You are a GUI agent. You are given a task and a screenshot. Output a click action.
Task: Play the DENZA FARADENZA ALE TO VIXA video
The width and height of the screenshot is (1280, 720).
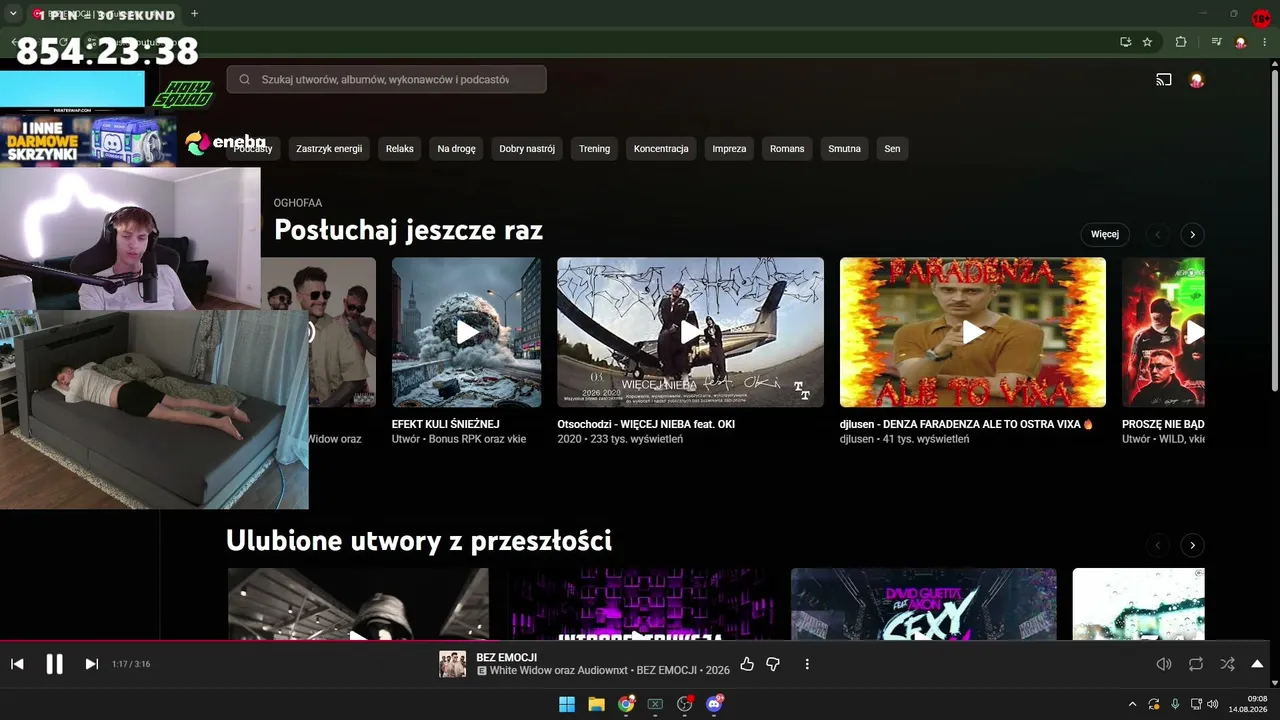(x=973, y=332)
